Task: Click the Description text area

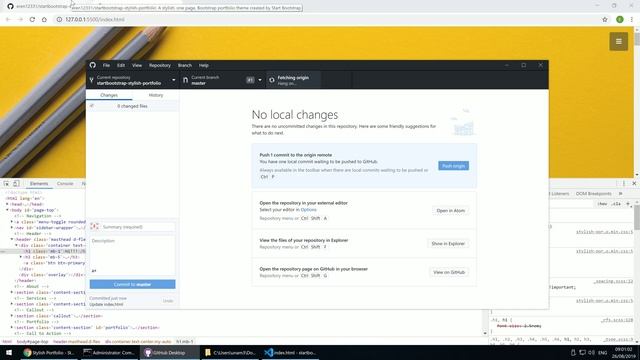Action: click(x=133, y=251)
